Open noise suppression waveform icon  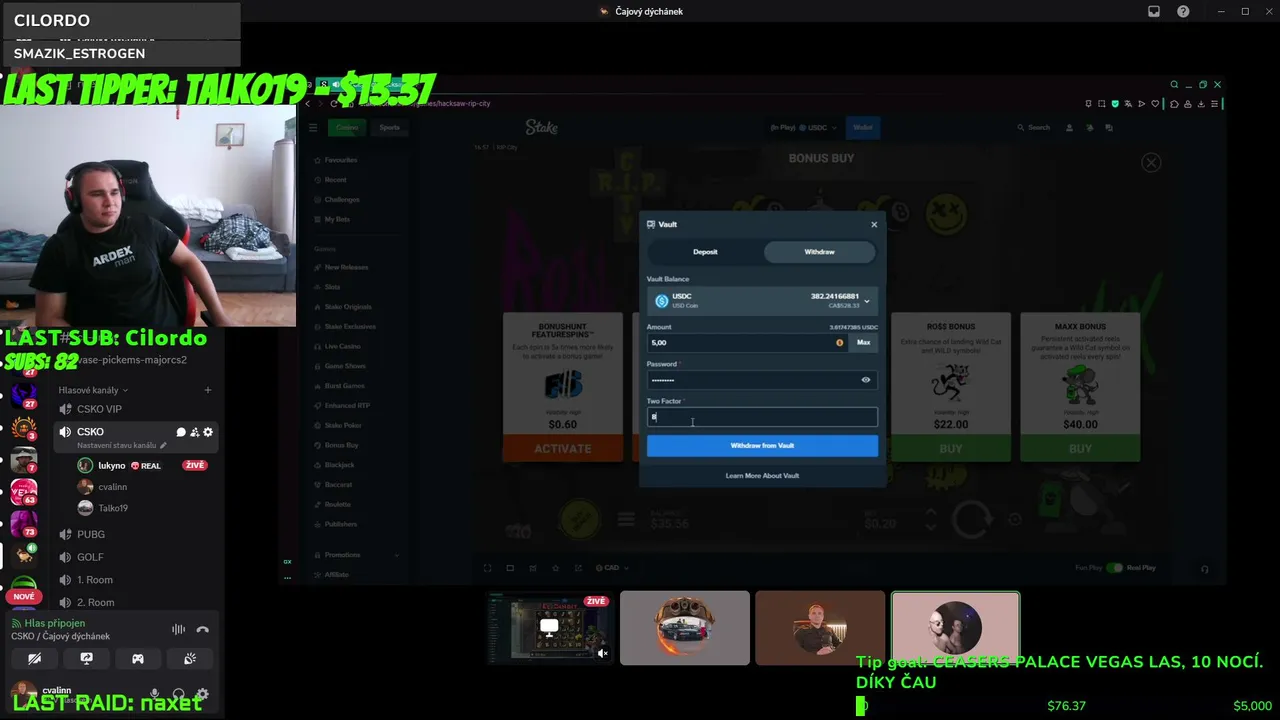[178, 629]
